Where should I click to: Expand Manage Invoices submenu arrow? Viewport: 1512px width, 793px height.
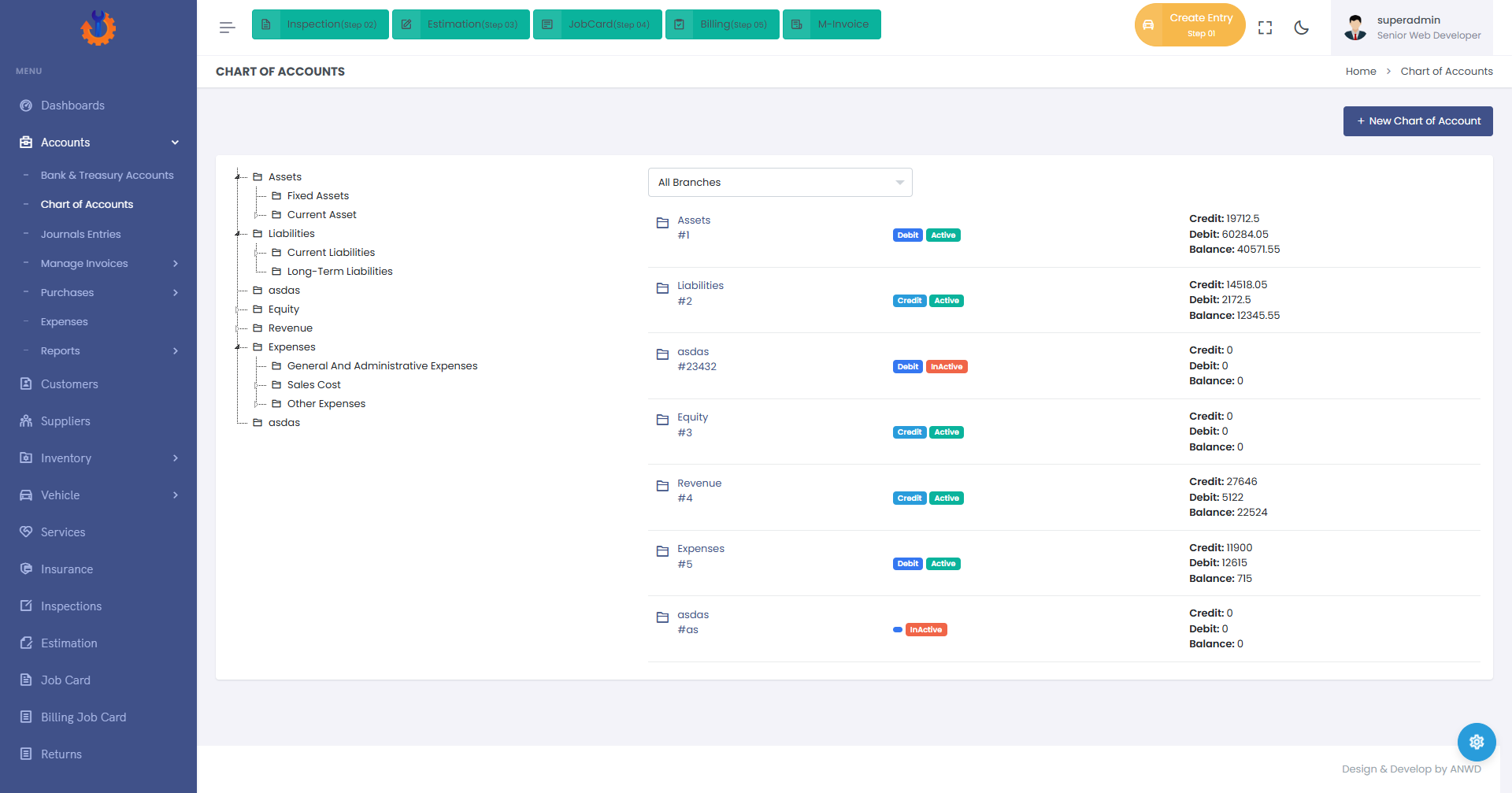point(175,264)
